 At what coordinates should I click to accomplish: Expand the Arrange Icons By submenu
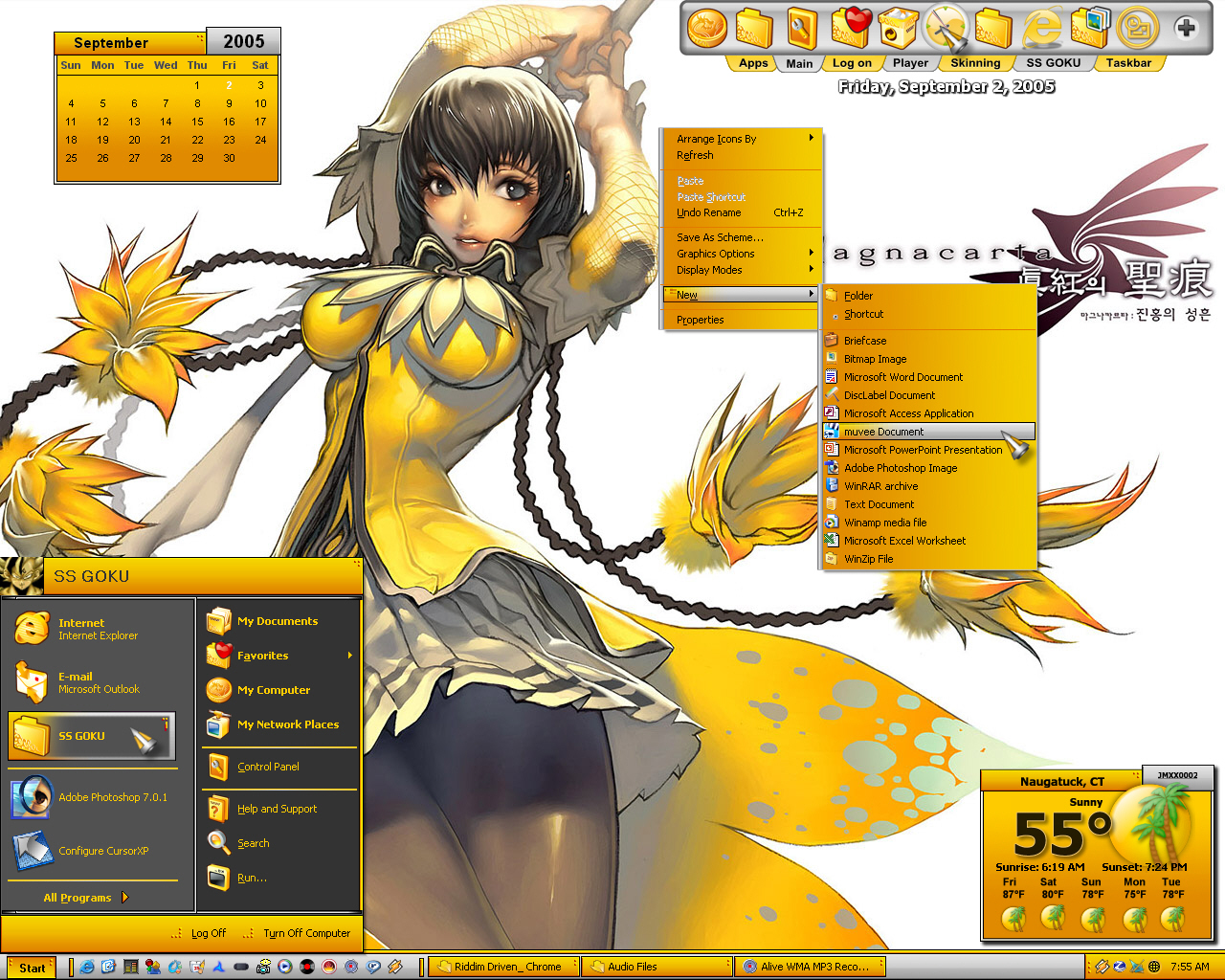(743, 139)
